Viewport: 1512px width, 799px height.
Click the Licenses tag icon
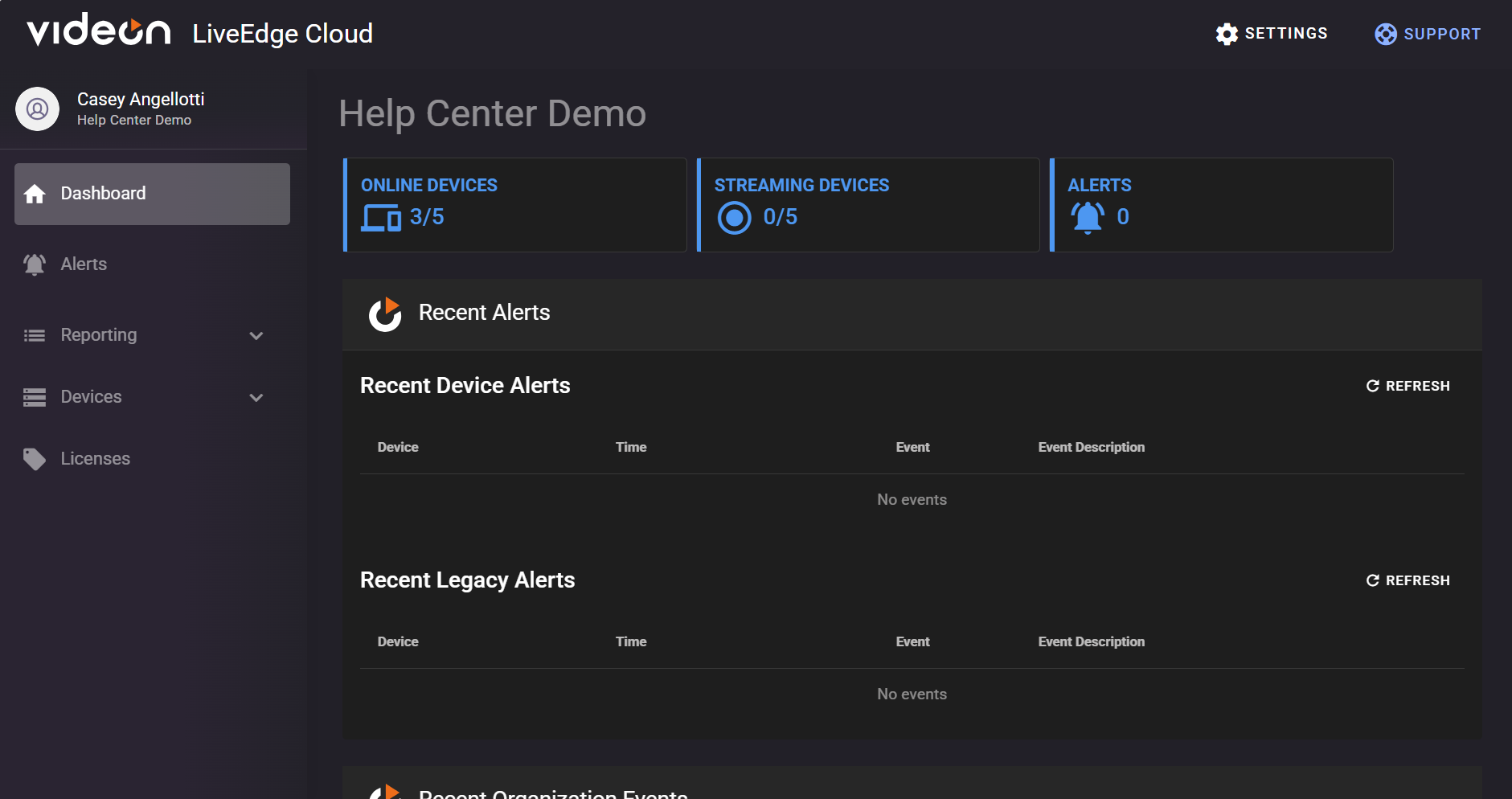[x=35, y=459]
